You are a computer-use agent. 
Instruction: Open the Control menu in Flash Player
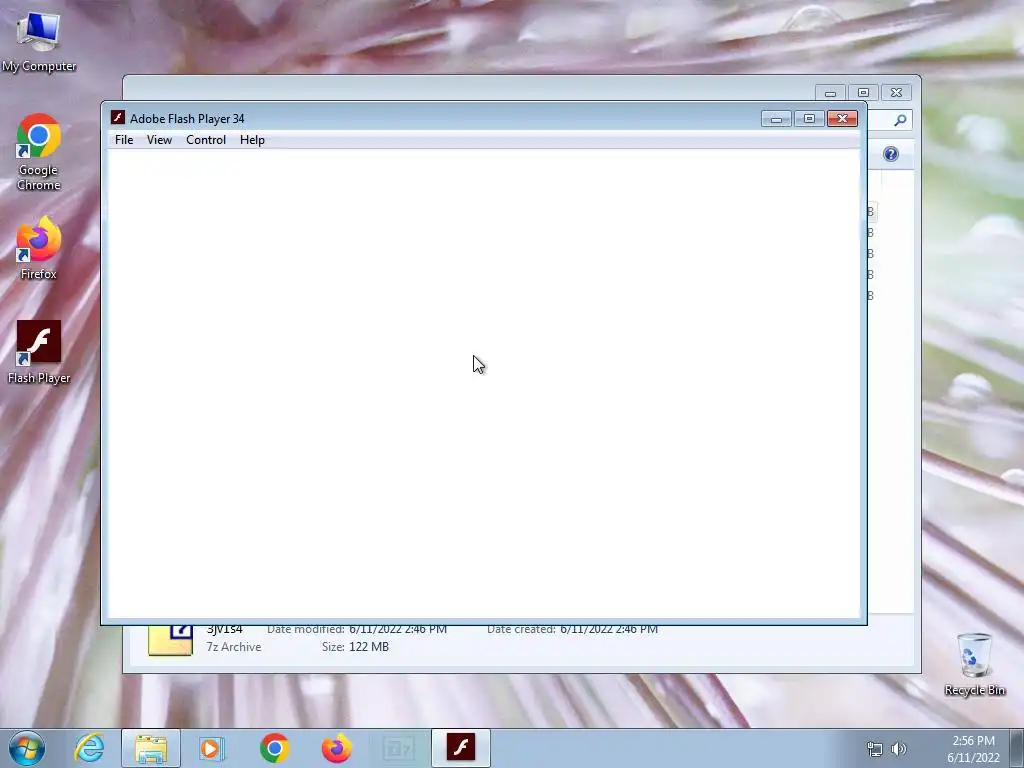[206, 140]
